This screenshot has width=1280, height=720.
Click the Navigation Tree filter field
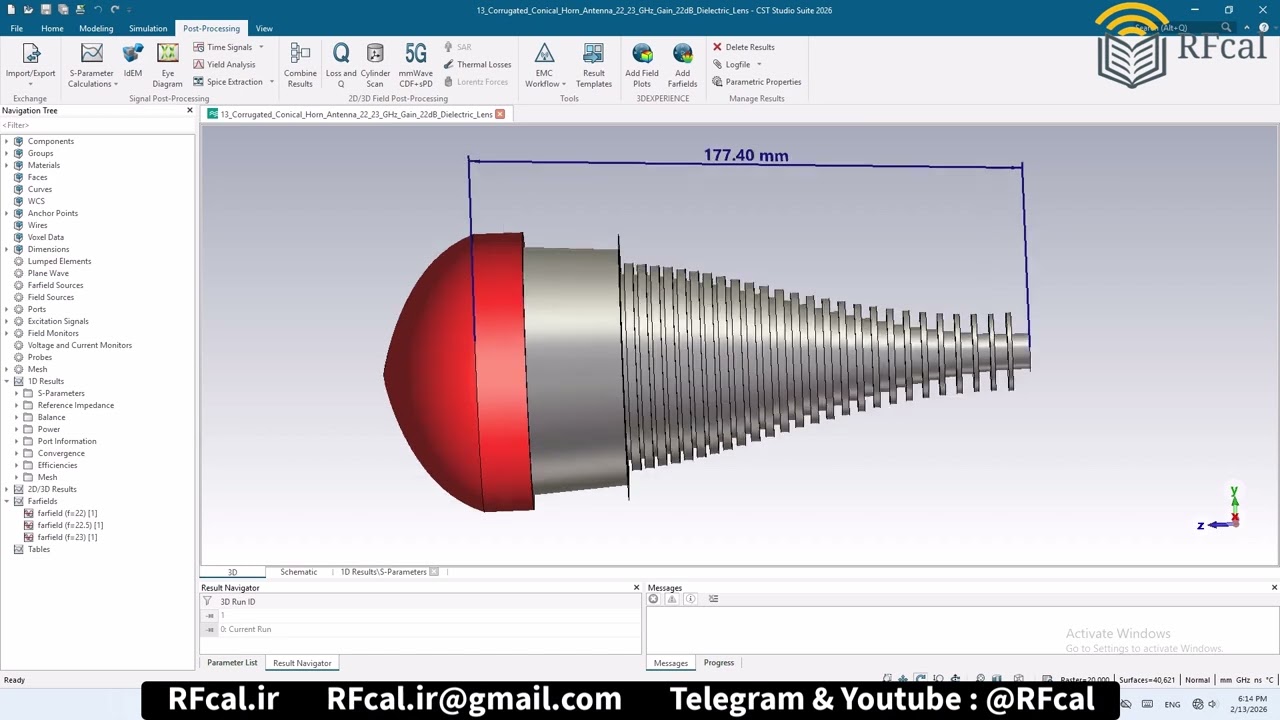click(x=97, y=125)
